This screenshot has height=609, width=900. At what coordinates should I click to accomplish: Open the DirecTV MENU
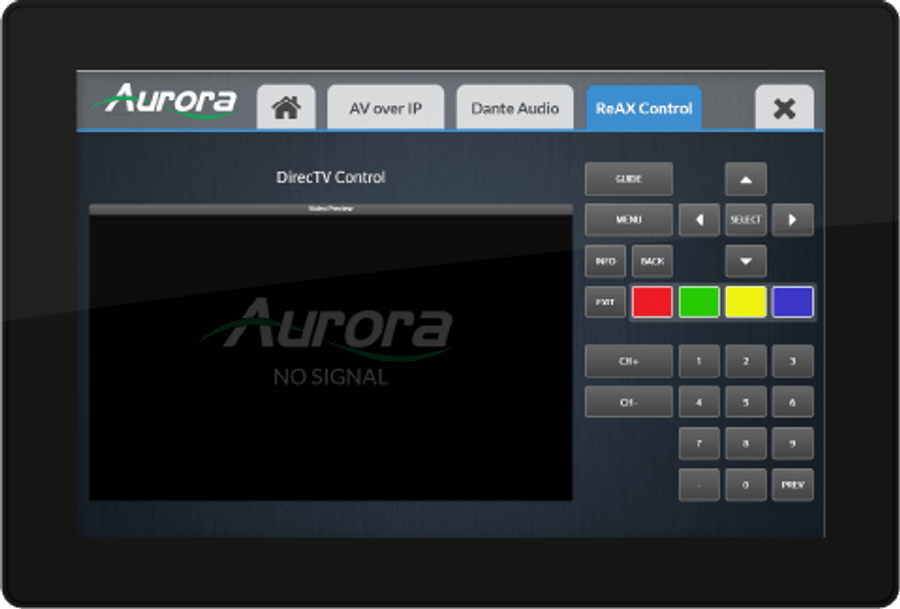pyautogui.click(x=629, y=220)
